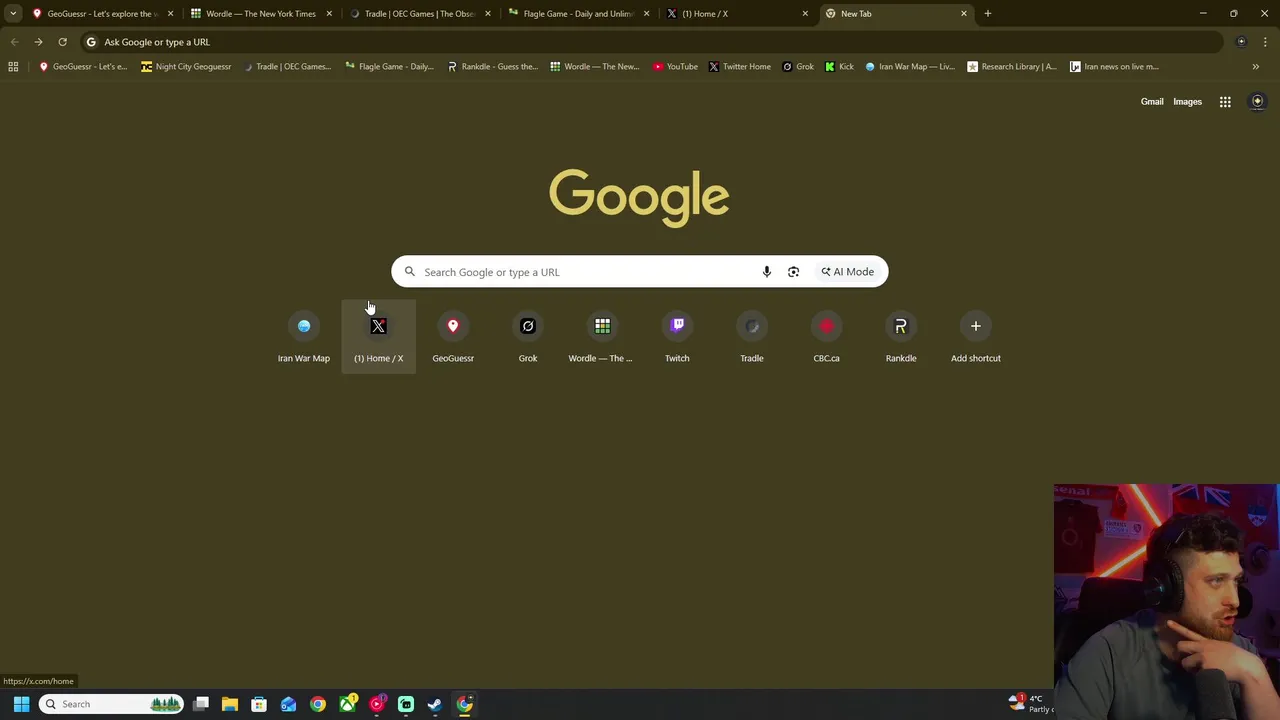This screenshot has width=1280, height=720.
Task: Open the Tradle shortcut tile
Action: click(x=752, y=337)
